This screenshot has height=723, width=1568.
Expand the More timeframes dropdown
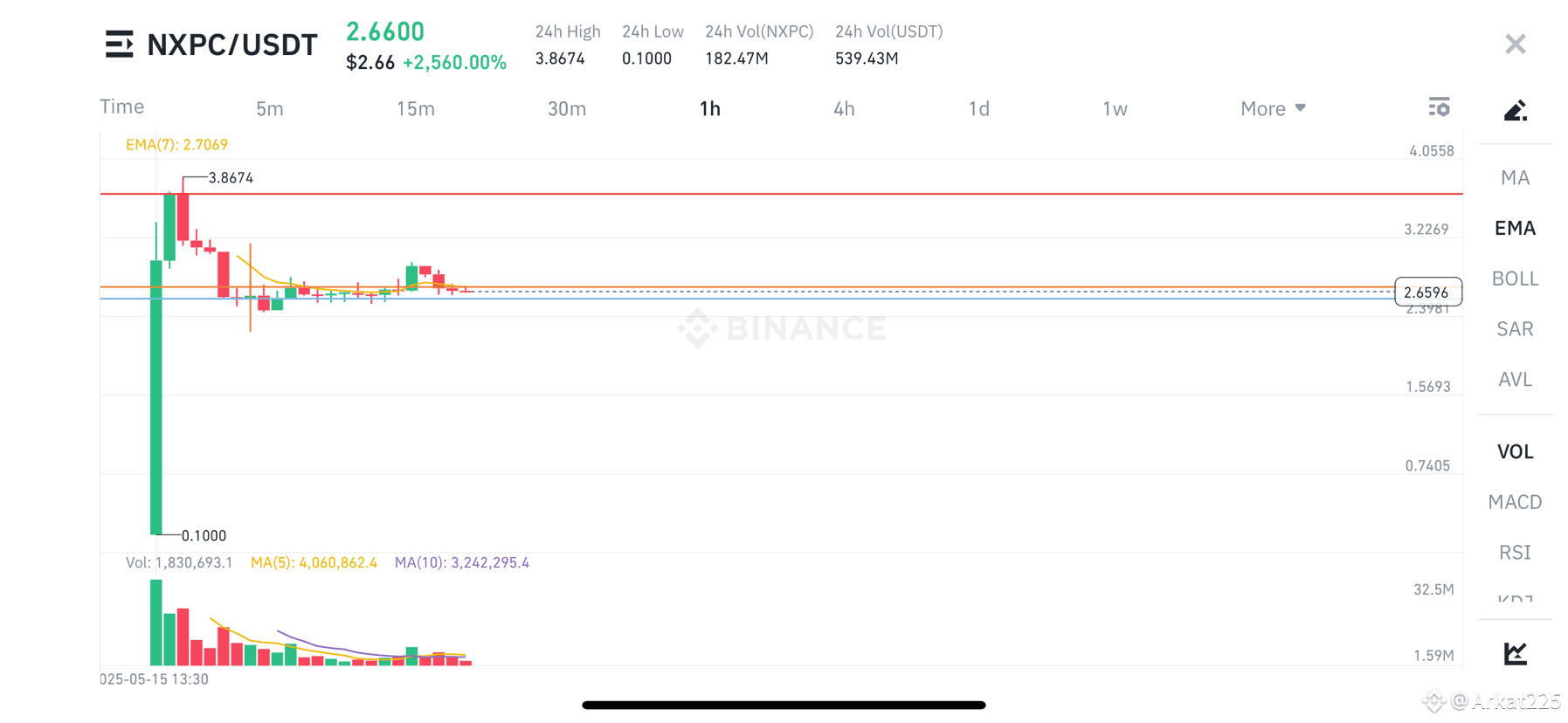[1273, 108]
